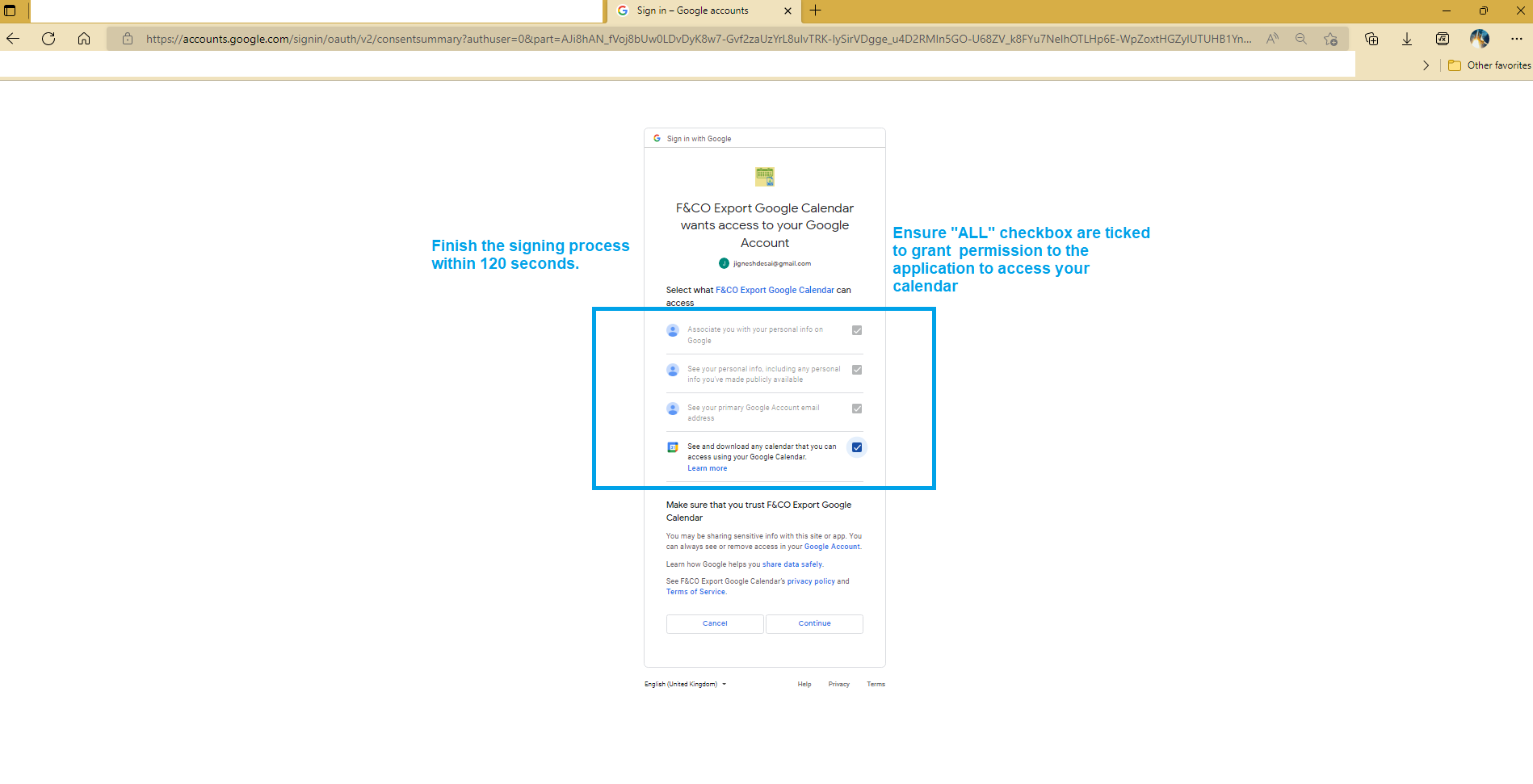Click the Cancel button
The width and height of the screenshot is (1533, 784).
715,623
